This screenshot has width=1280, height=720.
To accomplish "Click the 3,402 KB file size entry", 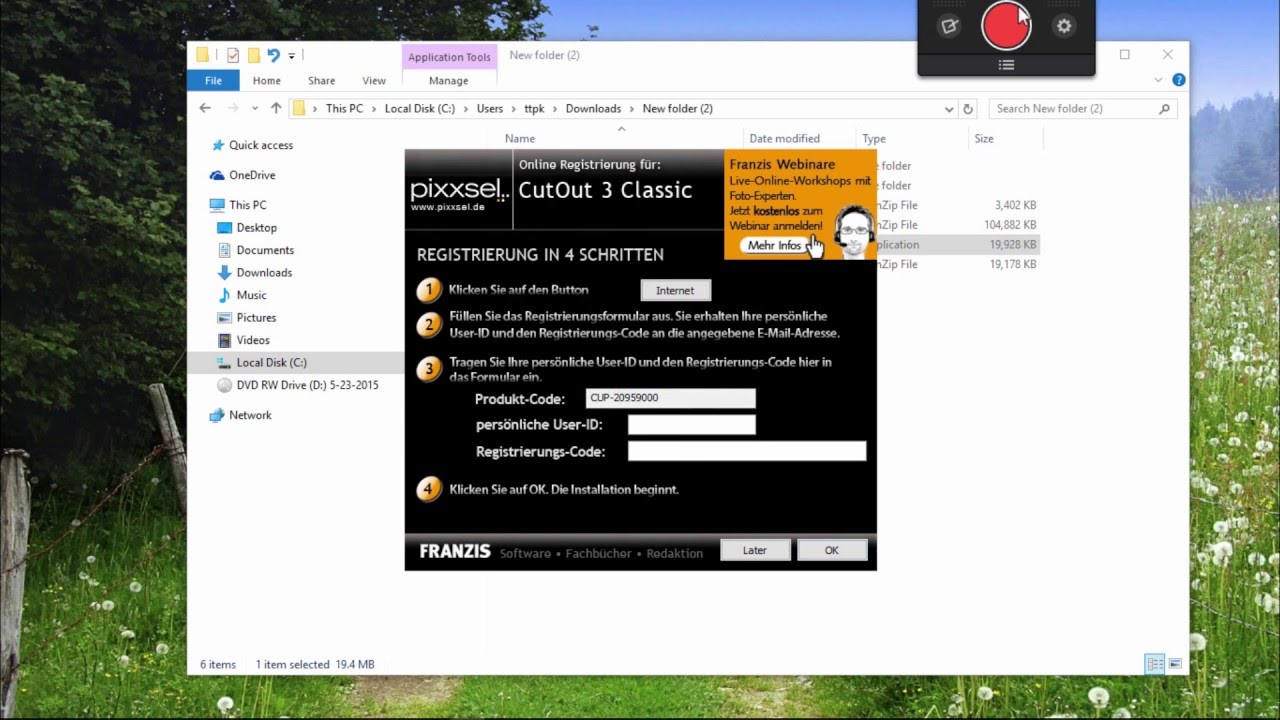I will click(1015, 205).
